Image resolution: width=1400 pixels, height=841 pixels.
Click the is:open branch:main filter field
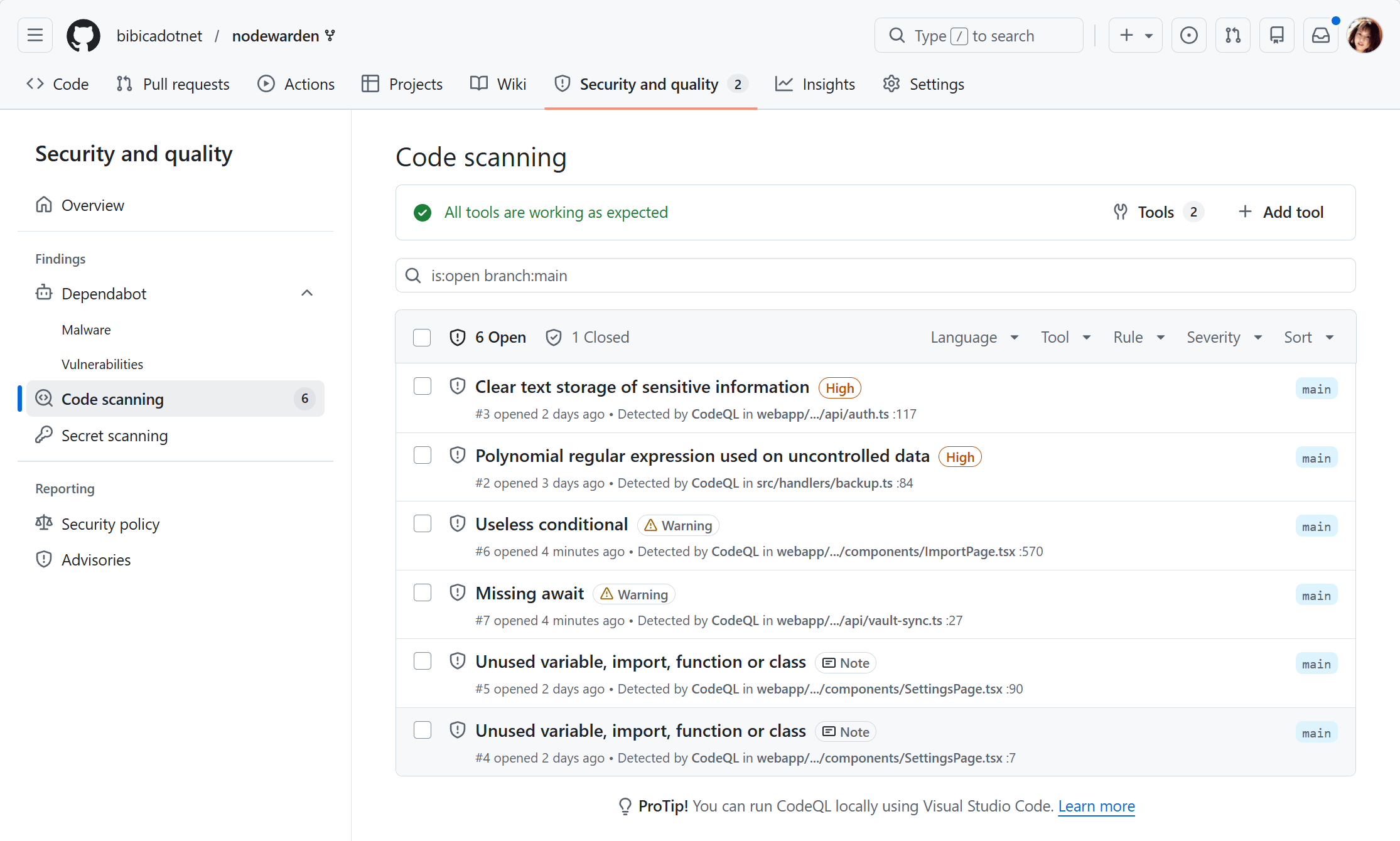click(875, 276)
